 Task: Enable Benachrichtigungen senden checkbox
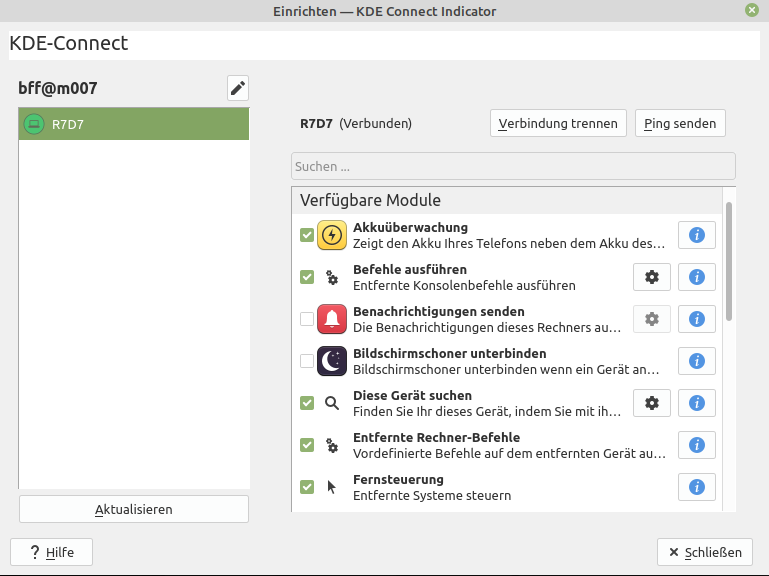point(307,319)
